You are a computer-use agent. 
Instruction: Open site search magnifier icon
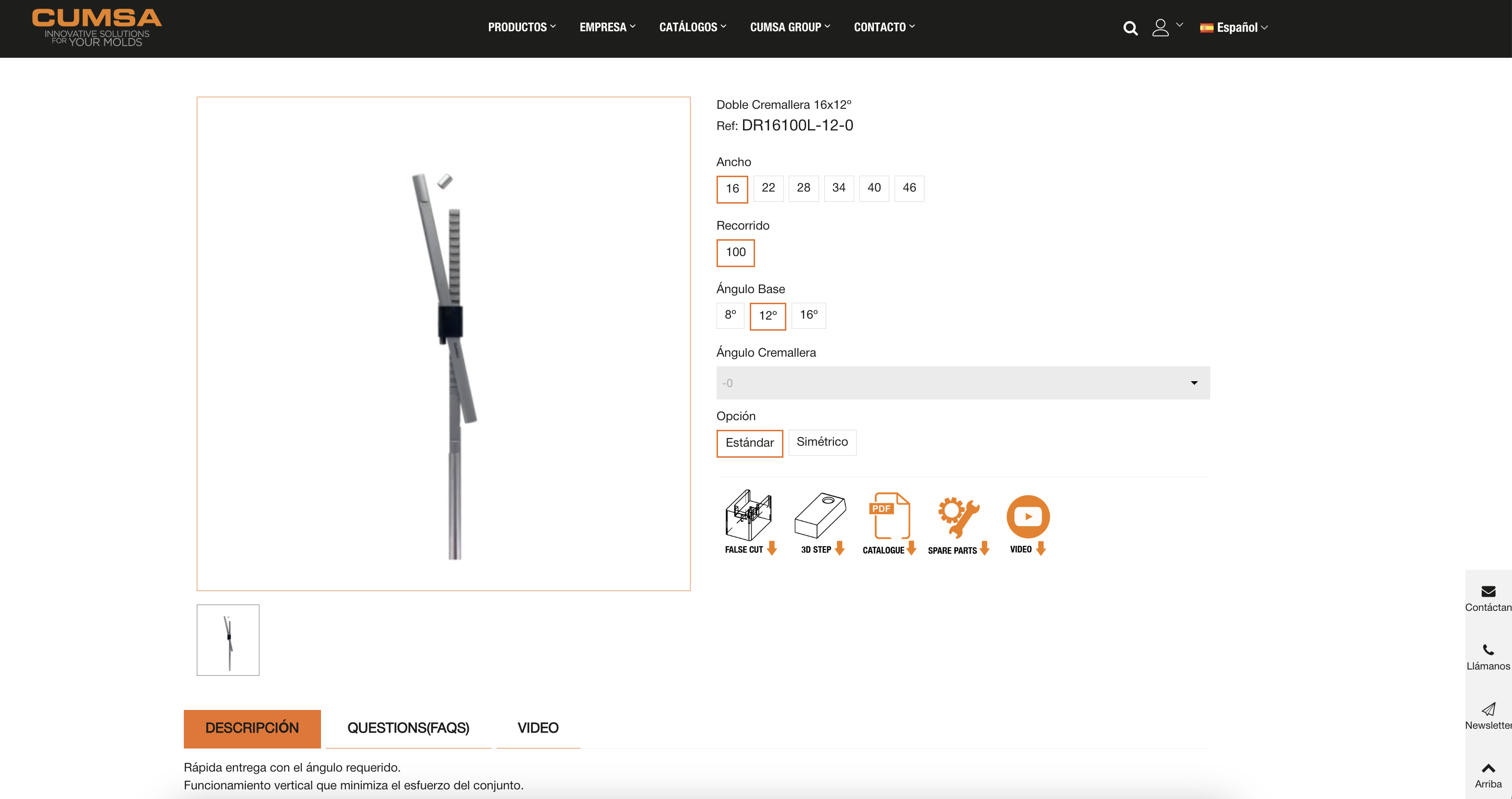[1130, 27]
